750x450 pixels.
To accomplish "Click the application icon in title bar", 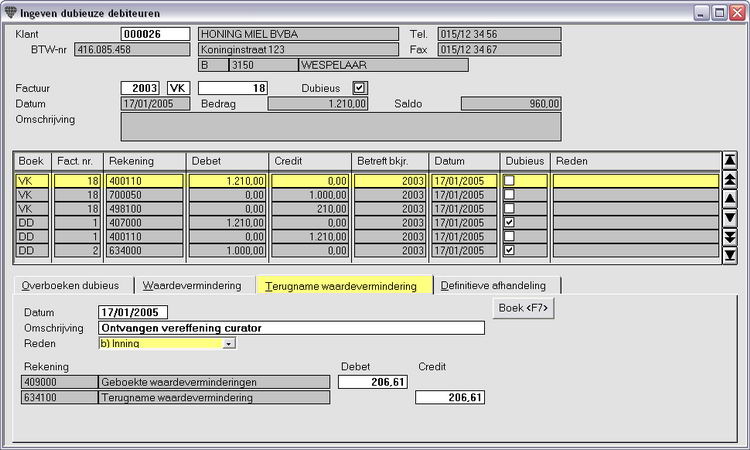I will pos(10,12).
